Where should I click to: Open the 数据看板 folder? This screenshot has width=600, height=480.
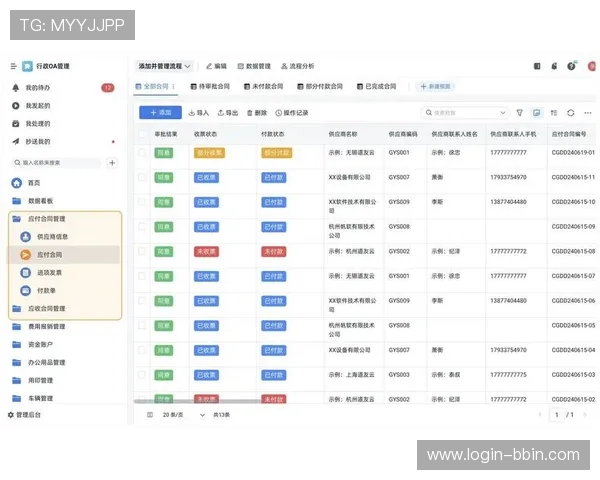[x=33, y=201]
